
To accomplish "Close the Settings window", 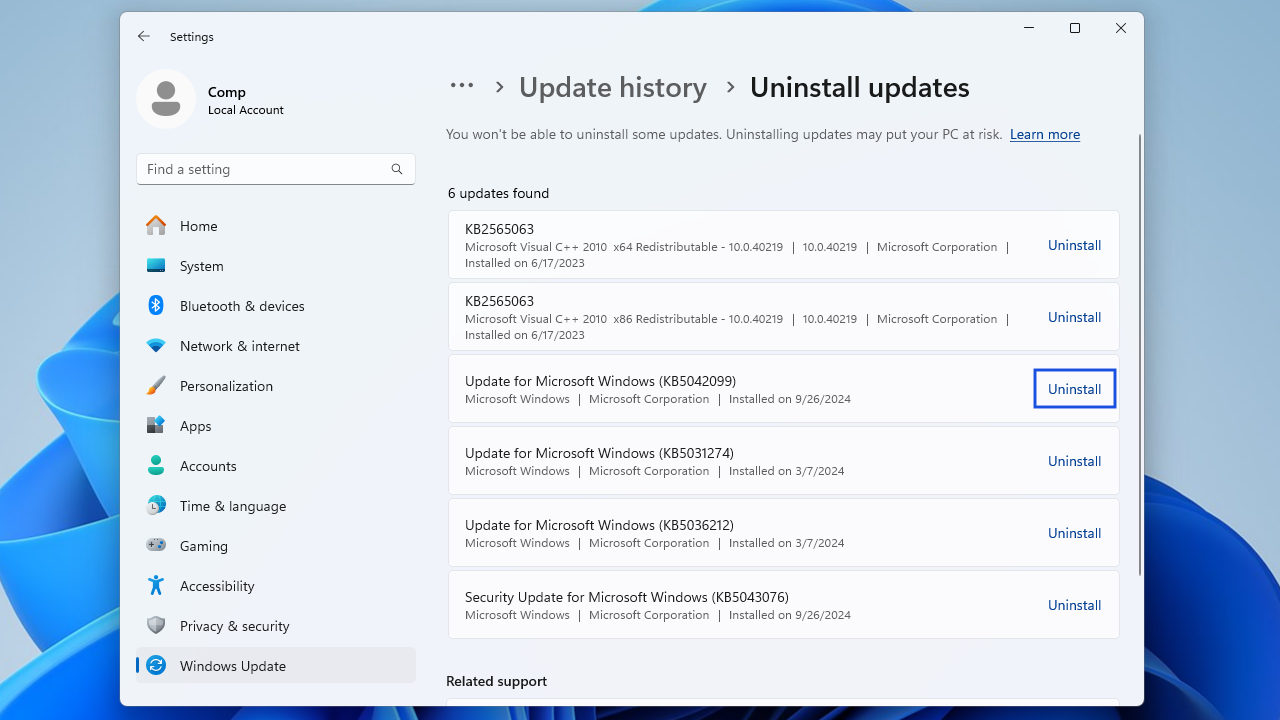I will (x=1121, y=29).
